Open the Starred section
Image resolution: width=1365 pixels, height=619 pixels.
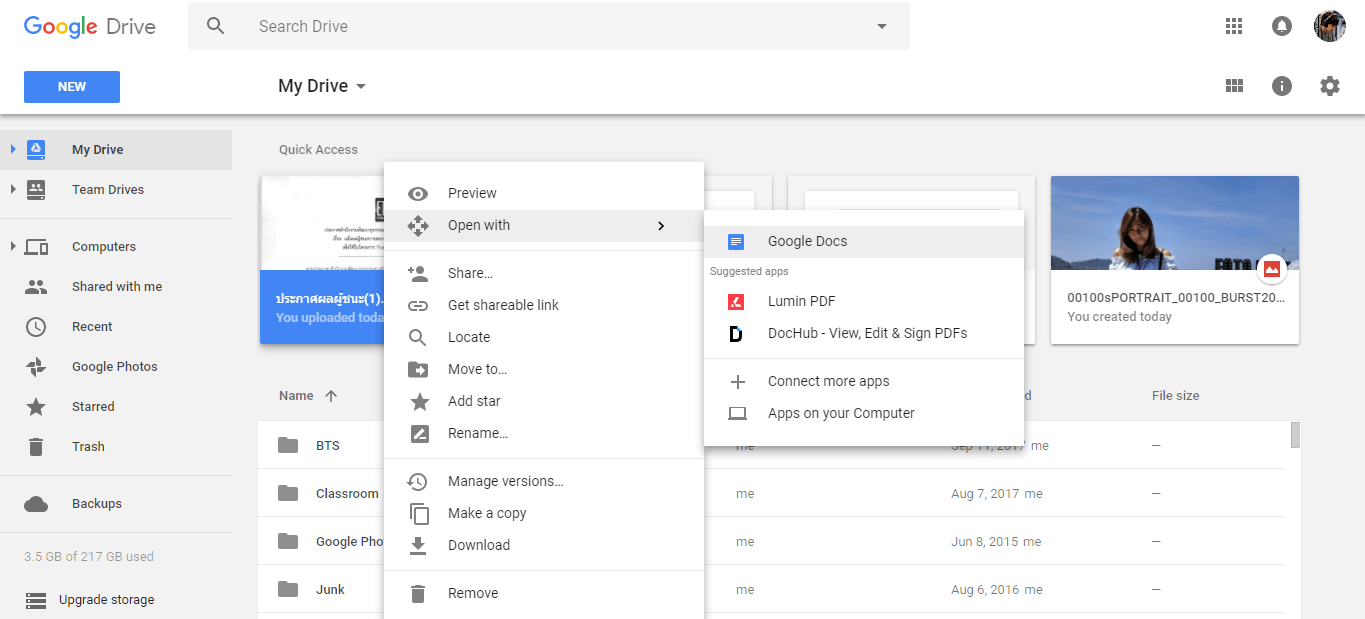coord(95,406)
